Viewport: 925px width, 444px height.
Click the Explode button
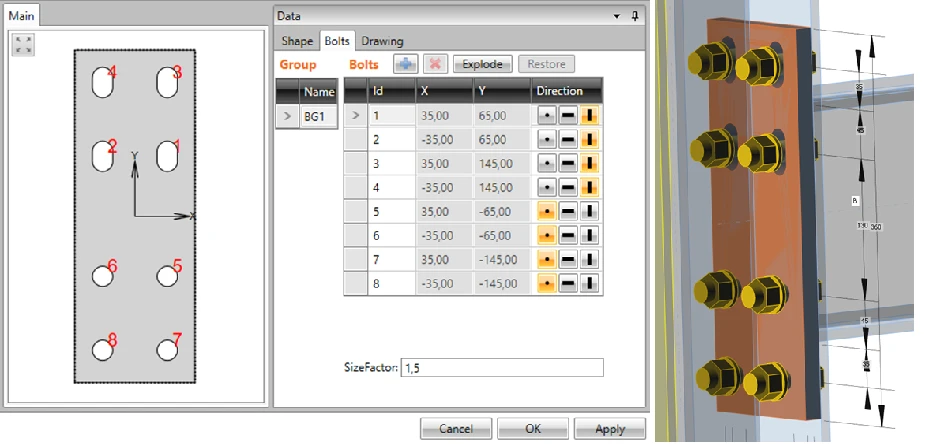(x=483, y=64)
